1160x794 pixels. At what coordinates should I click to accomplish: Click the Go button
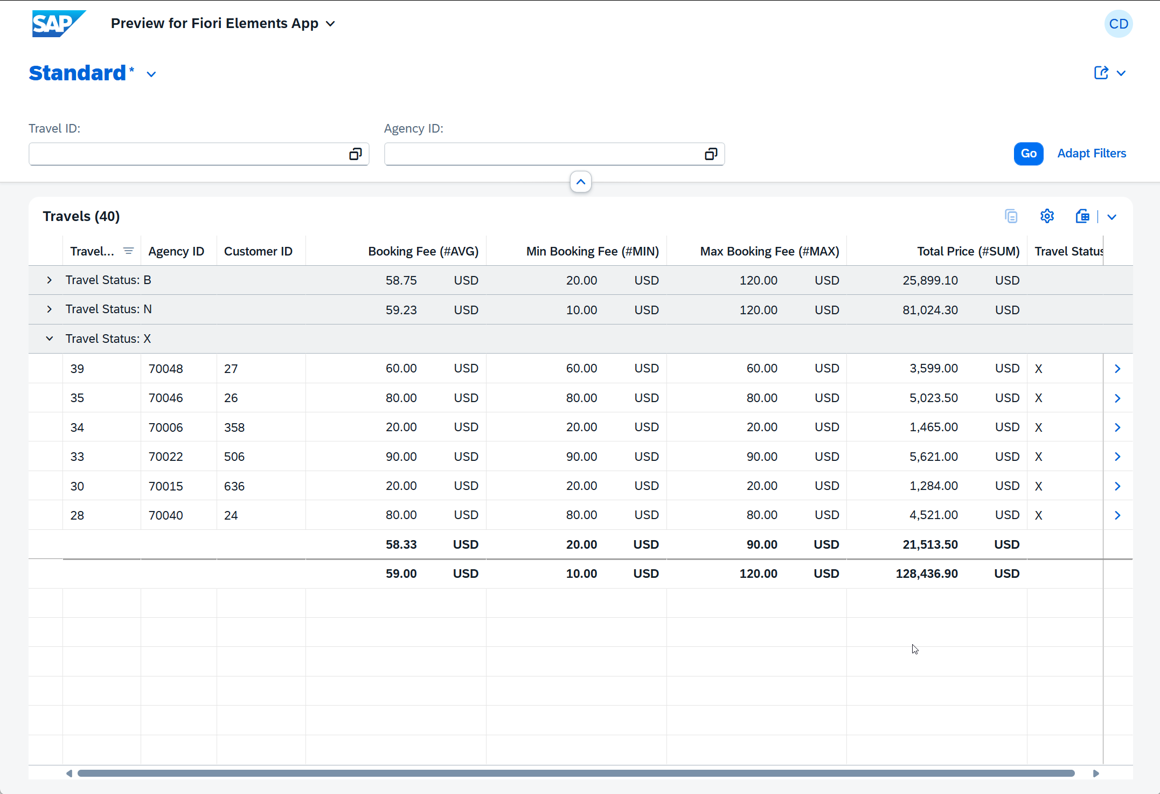click(x=1028, y=153)
